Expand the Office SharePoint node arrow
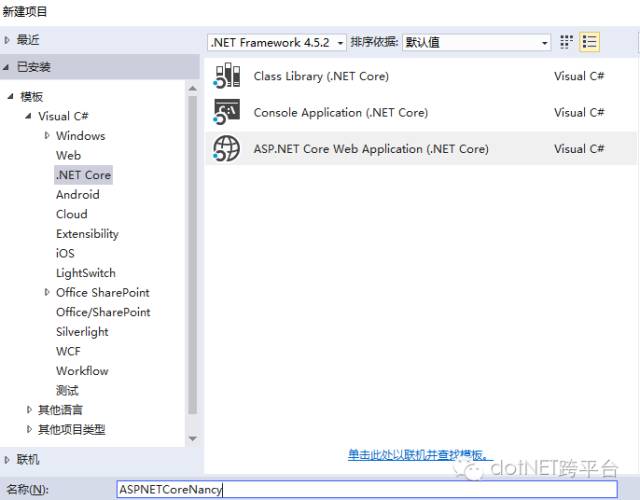The width and height of the screenshot is (640, 500). click(x=47, y=292)
